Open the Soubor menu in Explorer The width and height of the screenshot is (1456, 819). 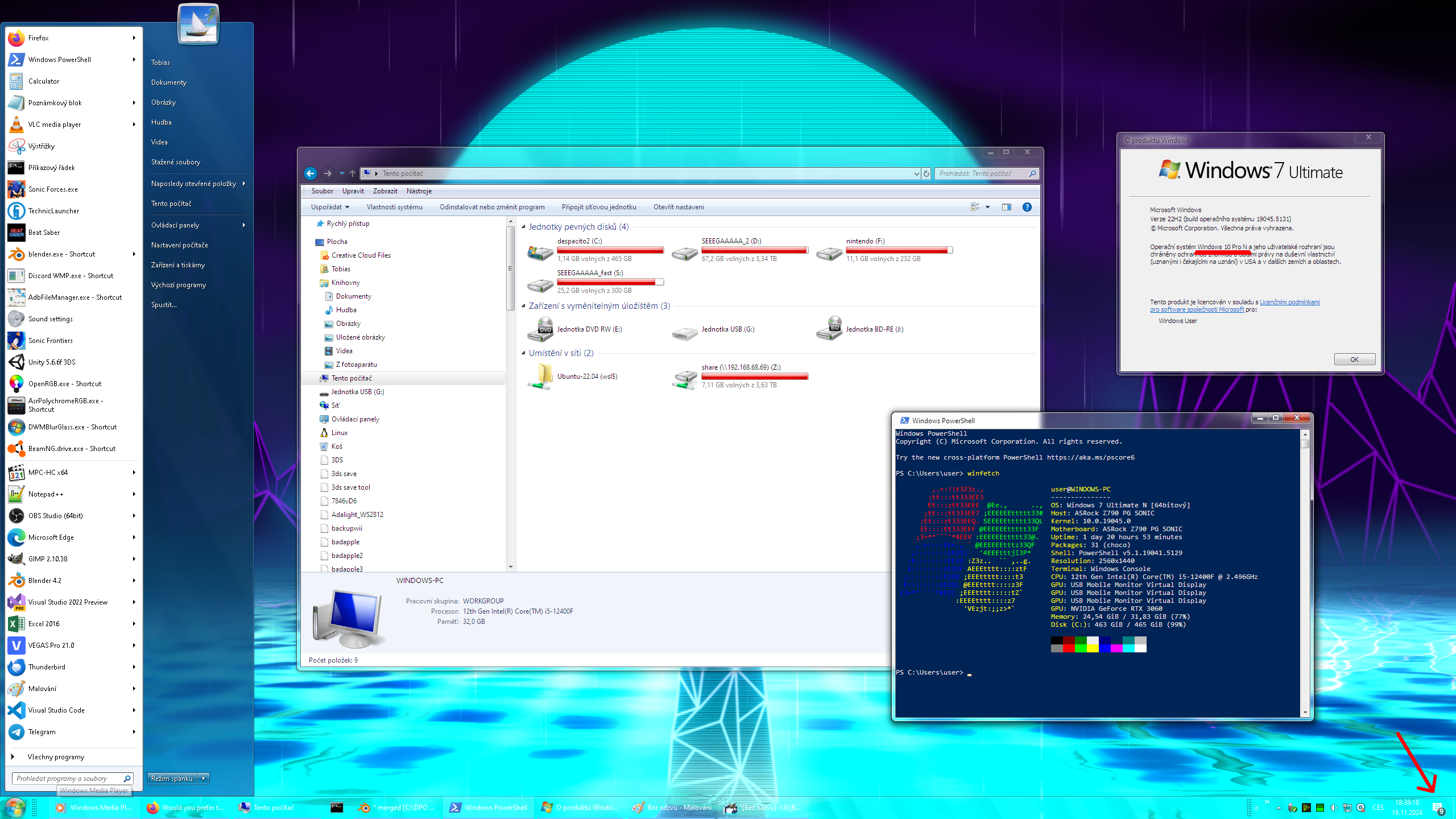click(322, 191)
